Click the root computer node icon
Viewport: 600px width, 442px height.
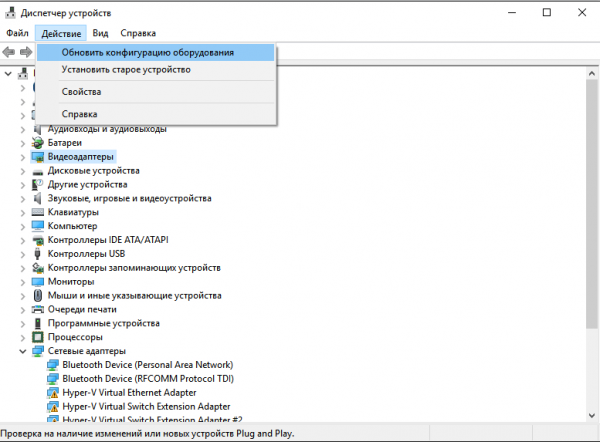point(23,73)
